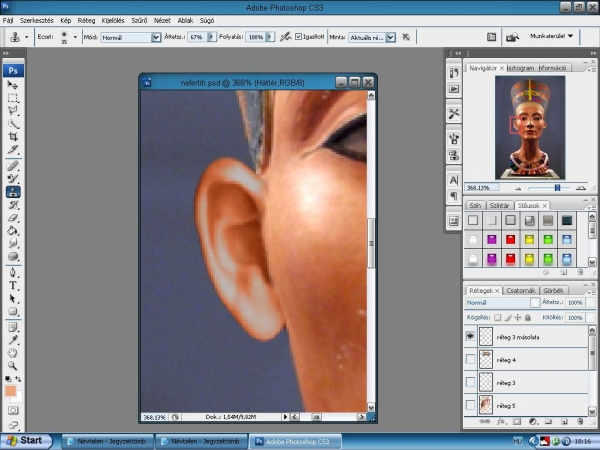Screen dimensions: 600x450
Task: Select the Shape tool
Action: 13,311
